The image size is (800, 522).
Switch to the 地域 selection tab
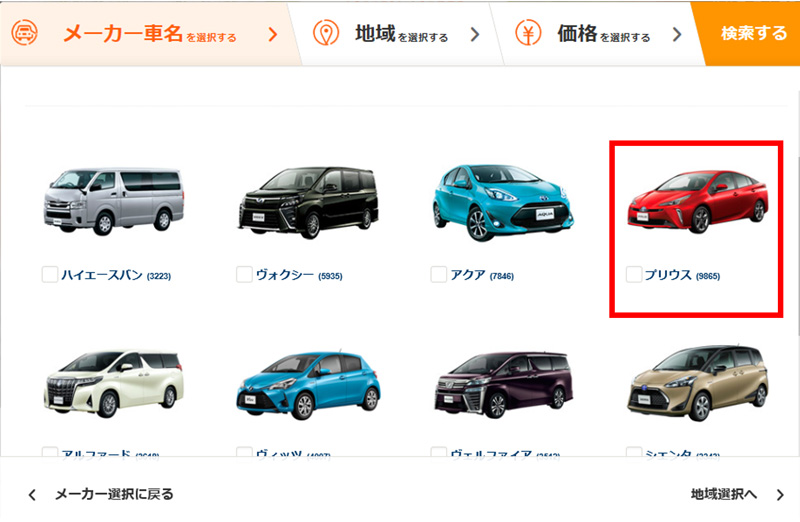click(x=395, y=34)
